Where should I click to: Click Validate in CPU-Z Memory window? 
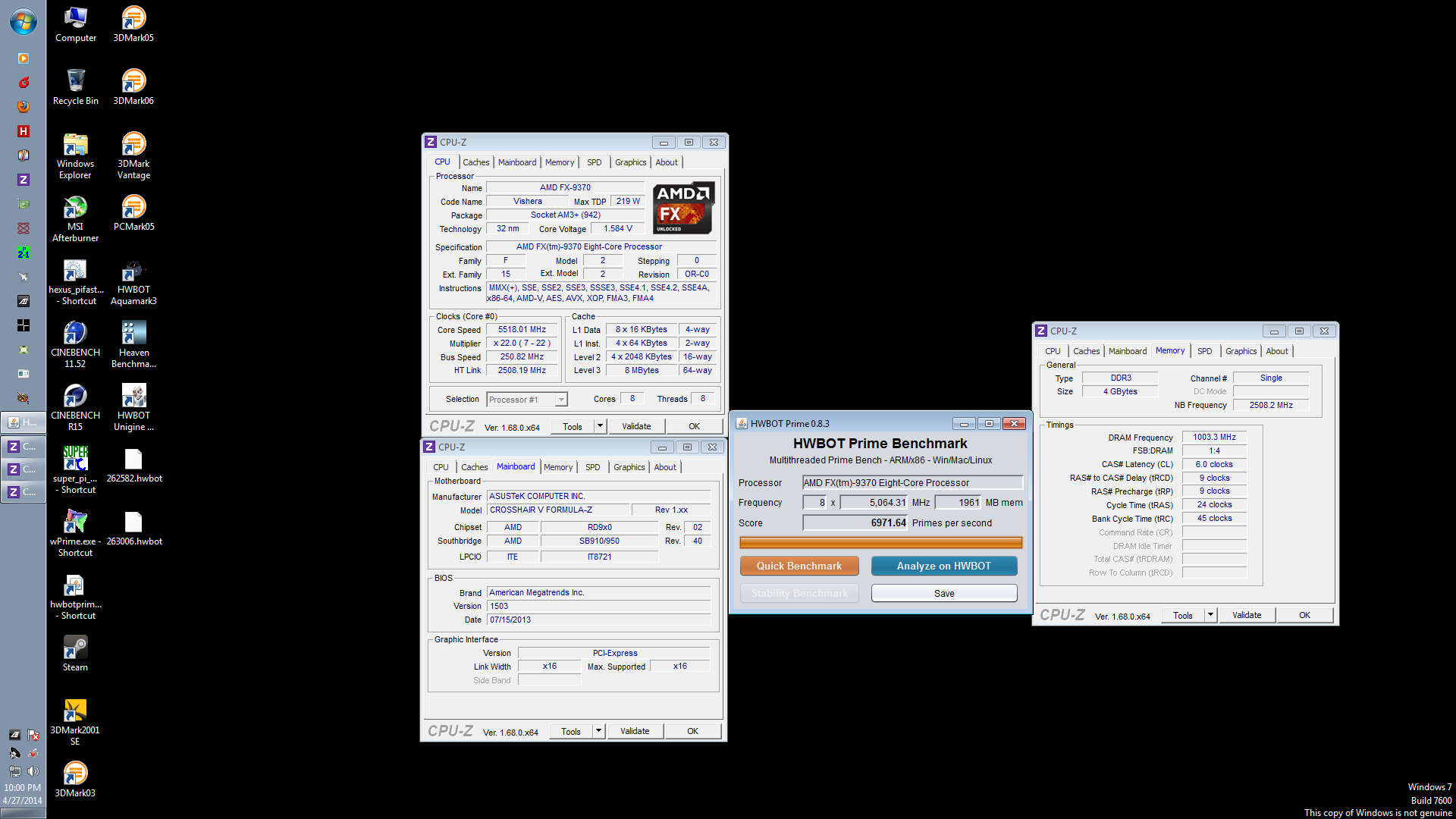pos(1247,615)
